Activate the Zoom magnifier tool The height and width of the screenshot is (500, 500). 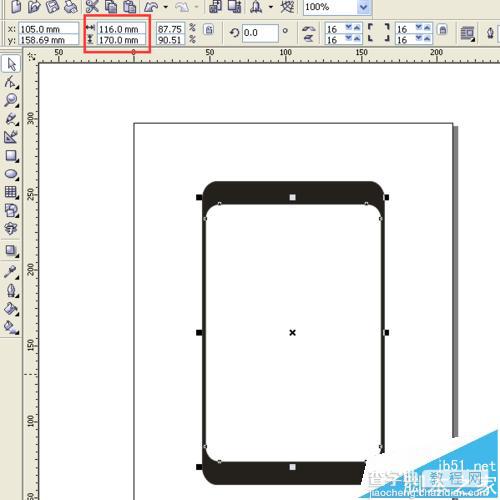(x=11, y=100)
